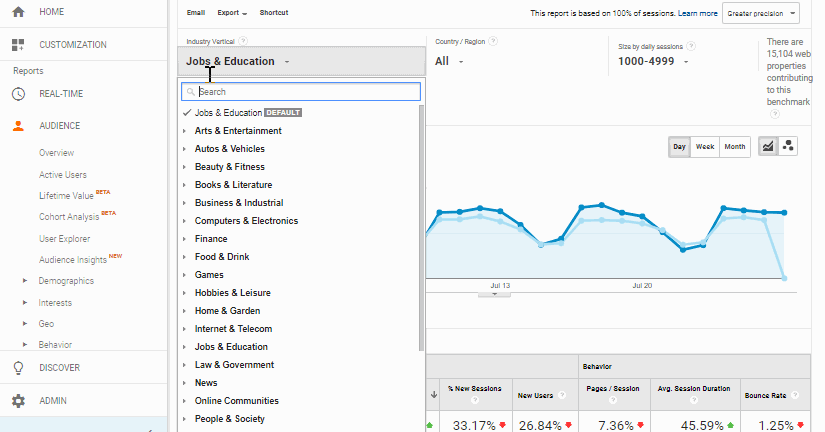Open the Export menu
825x432 pixels.
(232, 13)
